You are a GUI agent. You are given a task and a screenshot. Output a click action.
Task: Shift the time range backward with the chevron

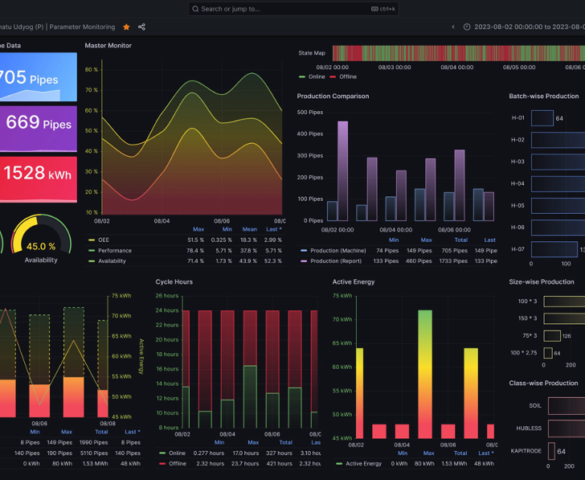pos(453,27)
